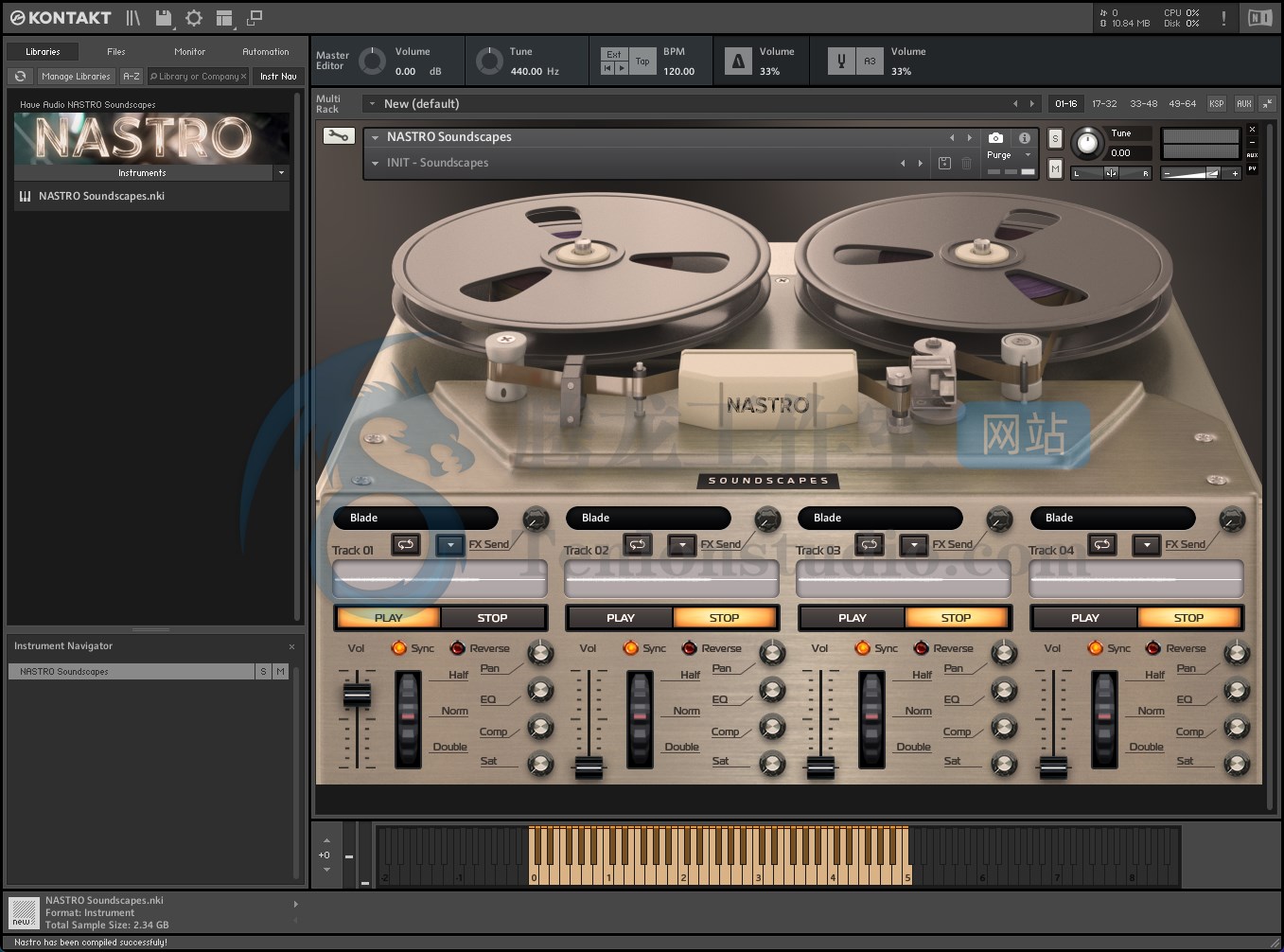Click the Track 01 Vol fader

click(x=357, y=696)
